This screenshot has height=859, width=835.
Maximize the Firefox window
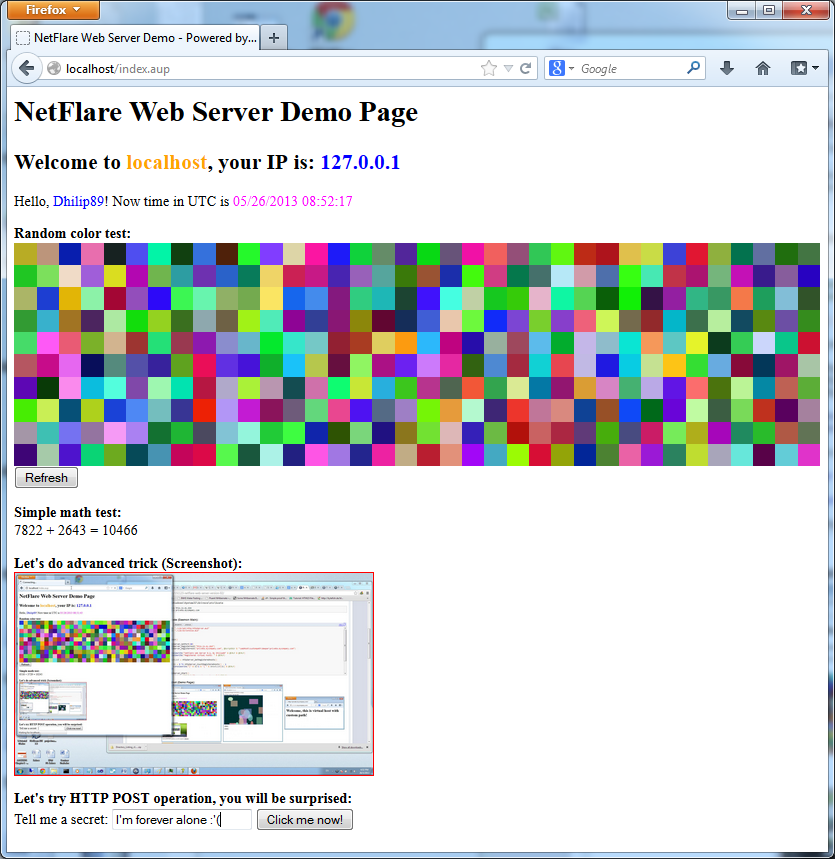(x=769, y=10)
